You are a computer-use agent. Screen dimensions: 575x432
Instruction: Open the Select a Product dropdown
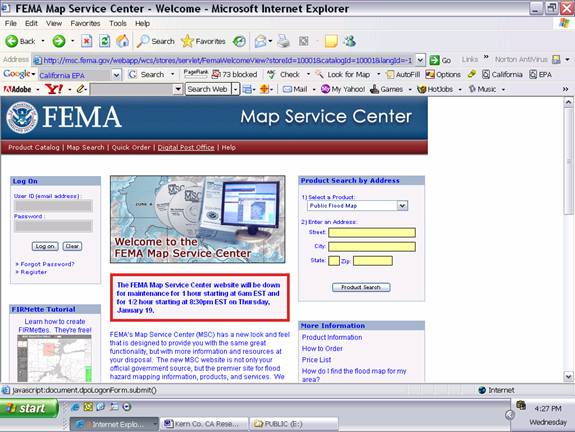point(402,206)
